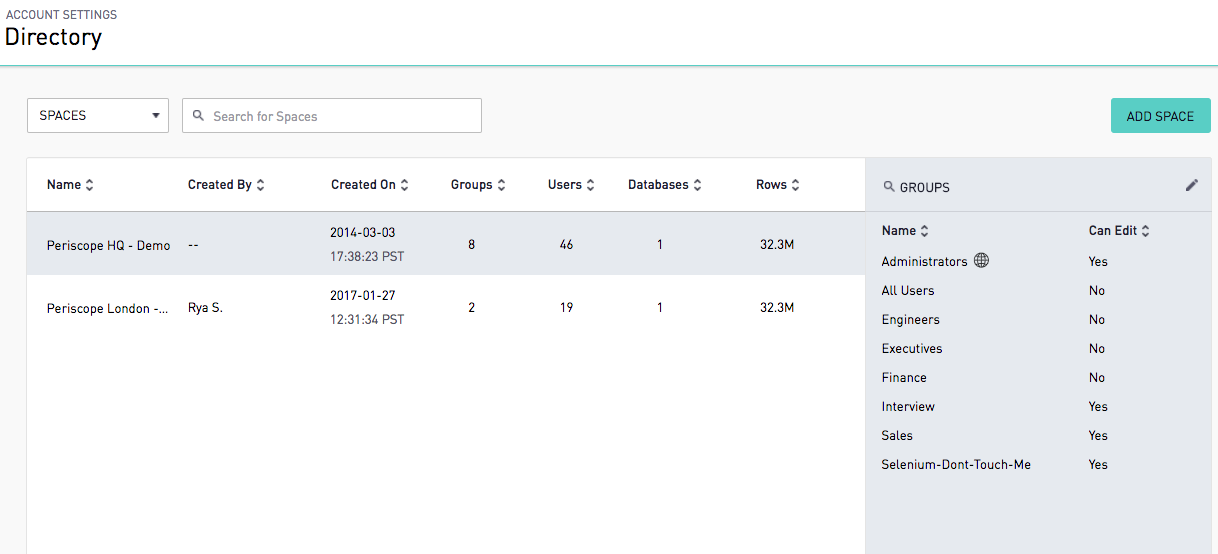The width and height of the screenshot is (1218, 554).
Task: Click the search icon in the Spaces search box
Action: pyautogui.click(x=199, y=116)
